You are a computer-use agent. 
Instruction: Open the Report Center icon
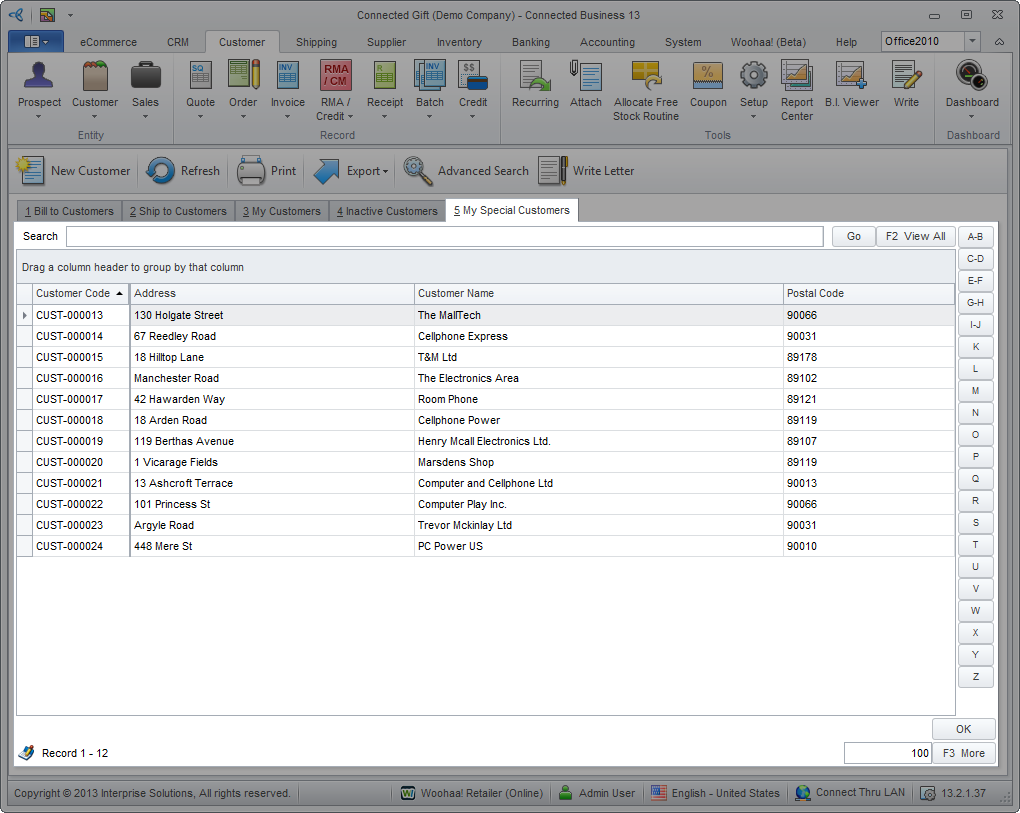(x=797, y=78)
